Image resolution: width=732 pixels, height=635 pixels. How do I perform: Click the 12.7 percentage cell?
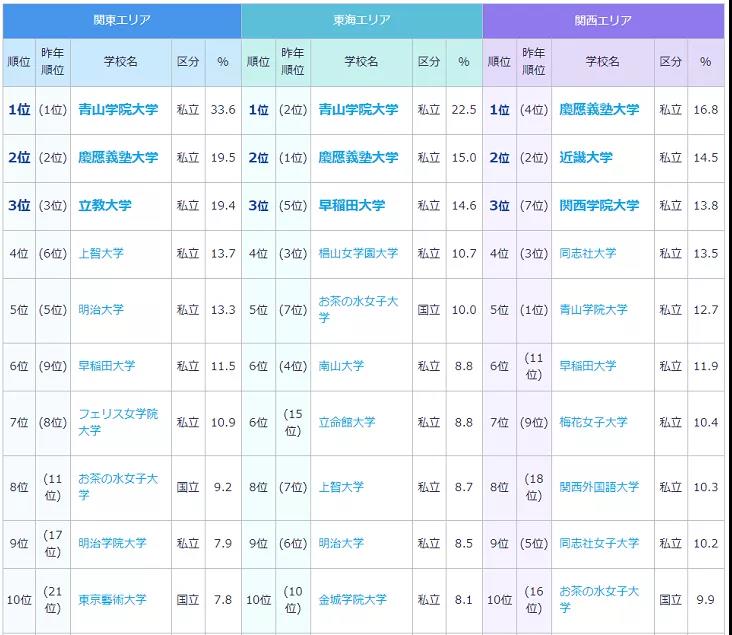[x=706, y=310]
